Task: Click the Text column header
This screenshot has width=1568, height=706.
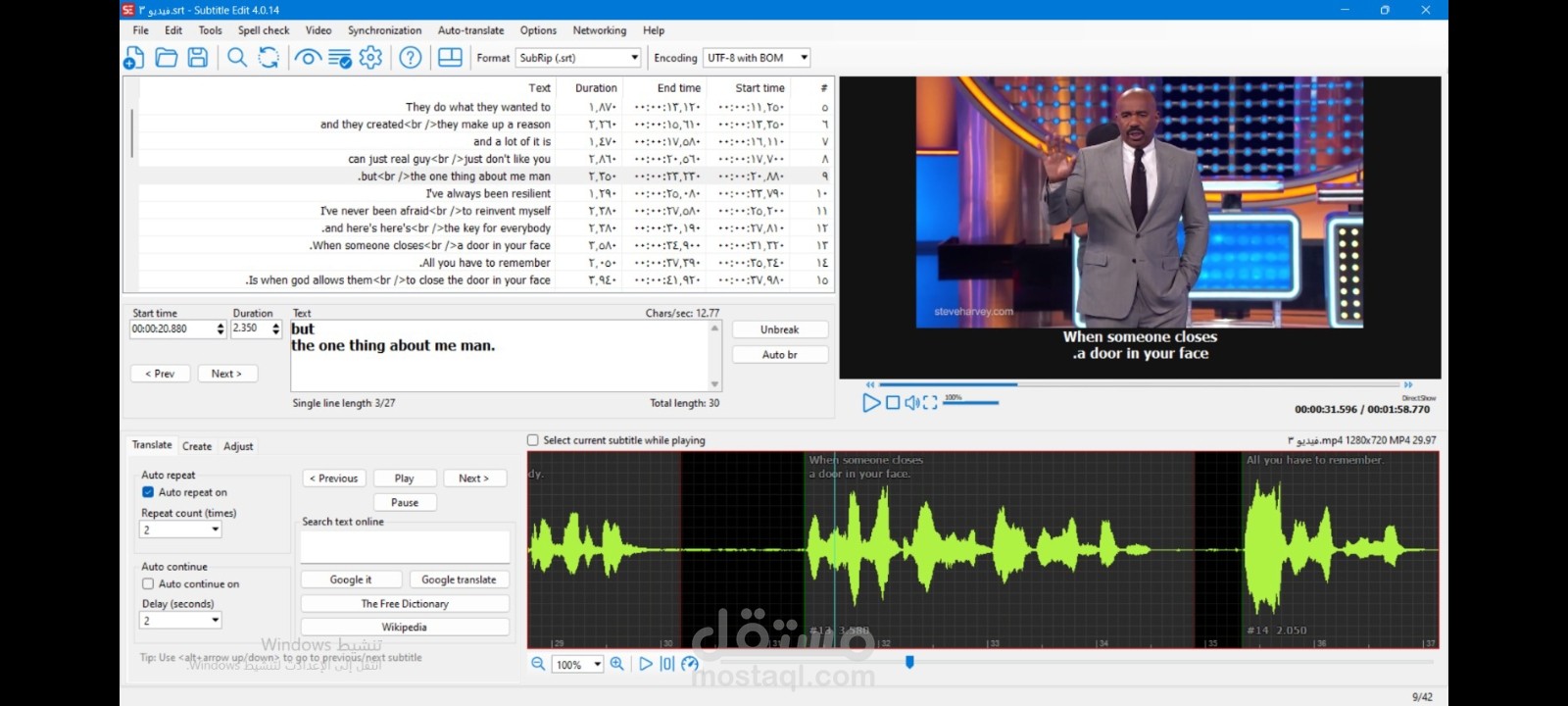Action: 540,88
